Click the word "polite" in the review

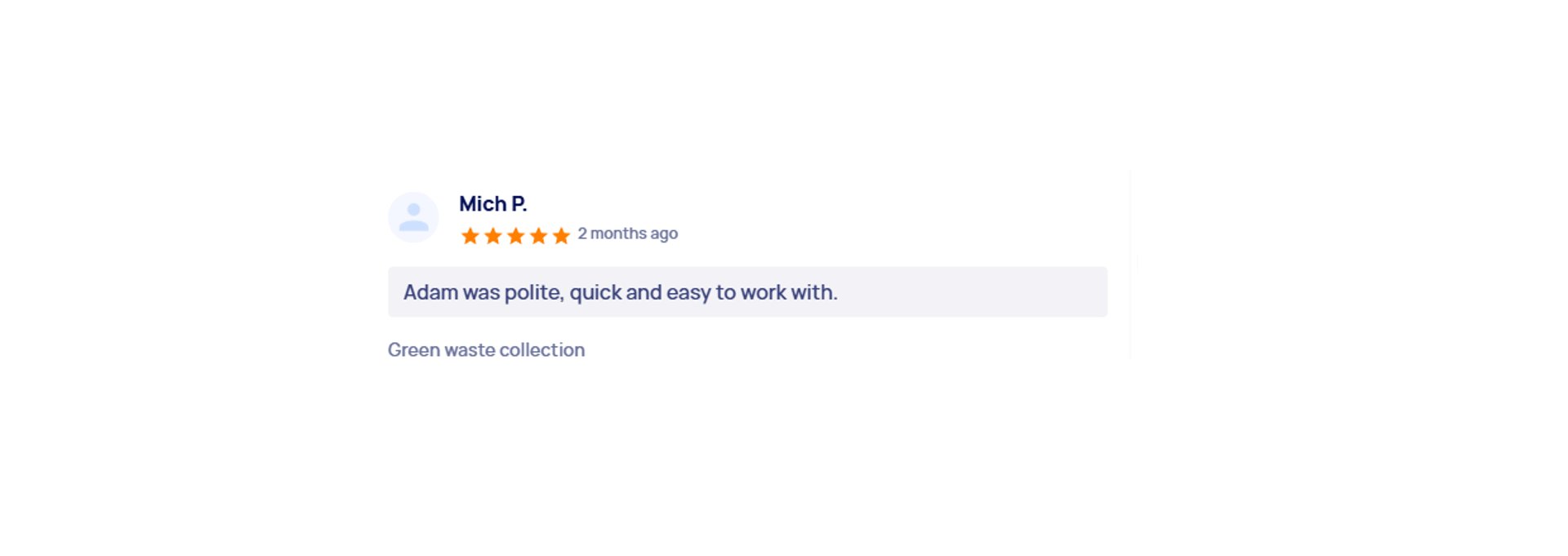(x=534, y=293)
